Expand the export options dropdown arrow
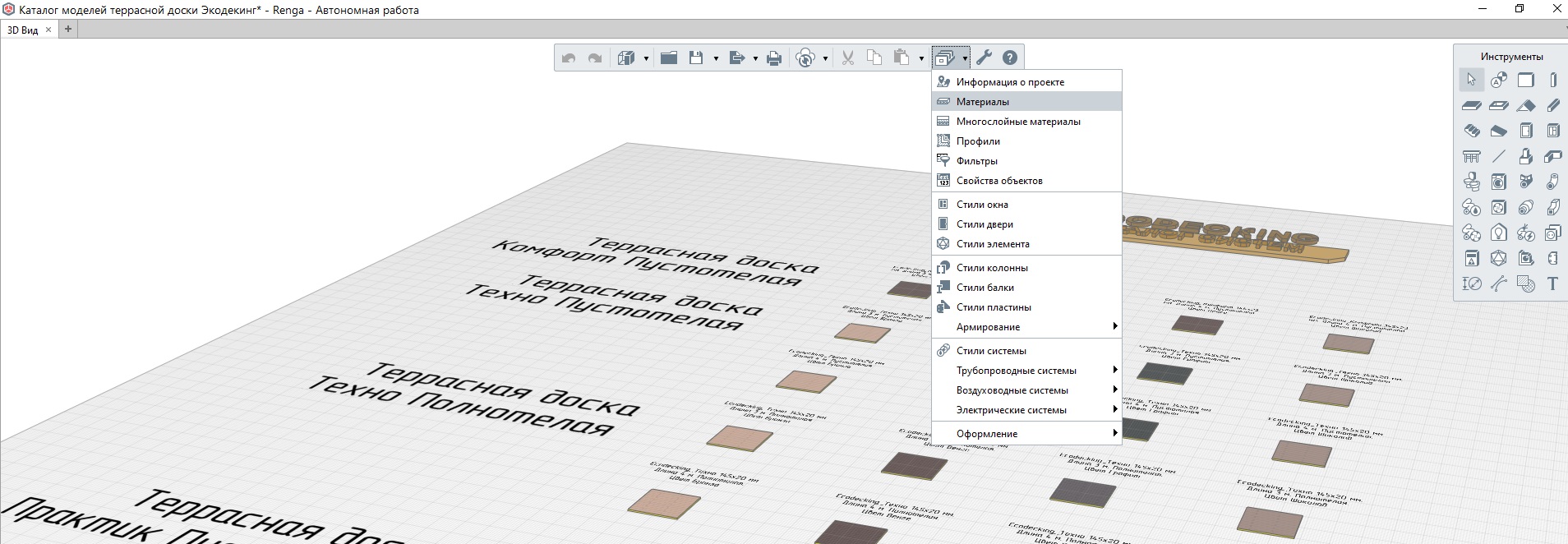This screenshot has width=1568, height=544. (x=755, y=58)
